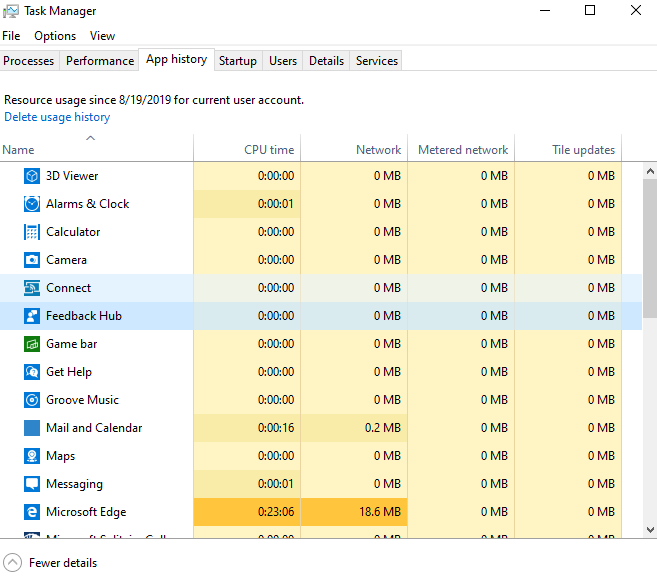Select the Game bar row name
This screenshot has width=657, height=585.
pos(72,344)
